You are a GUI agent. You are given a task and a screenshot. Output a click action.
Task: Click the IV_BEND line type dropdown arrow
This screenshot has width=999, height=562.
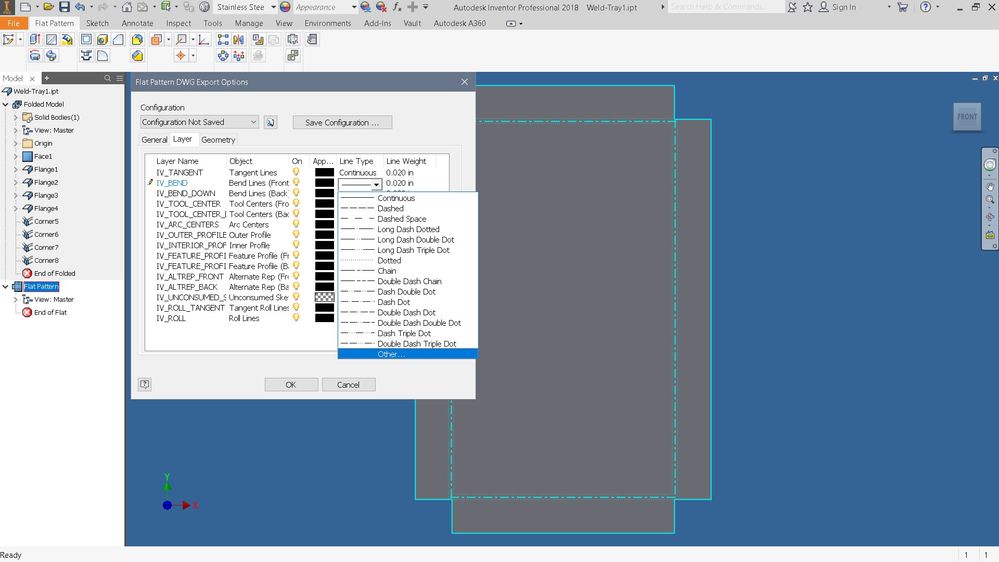click(377, 184)
